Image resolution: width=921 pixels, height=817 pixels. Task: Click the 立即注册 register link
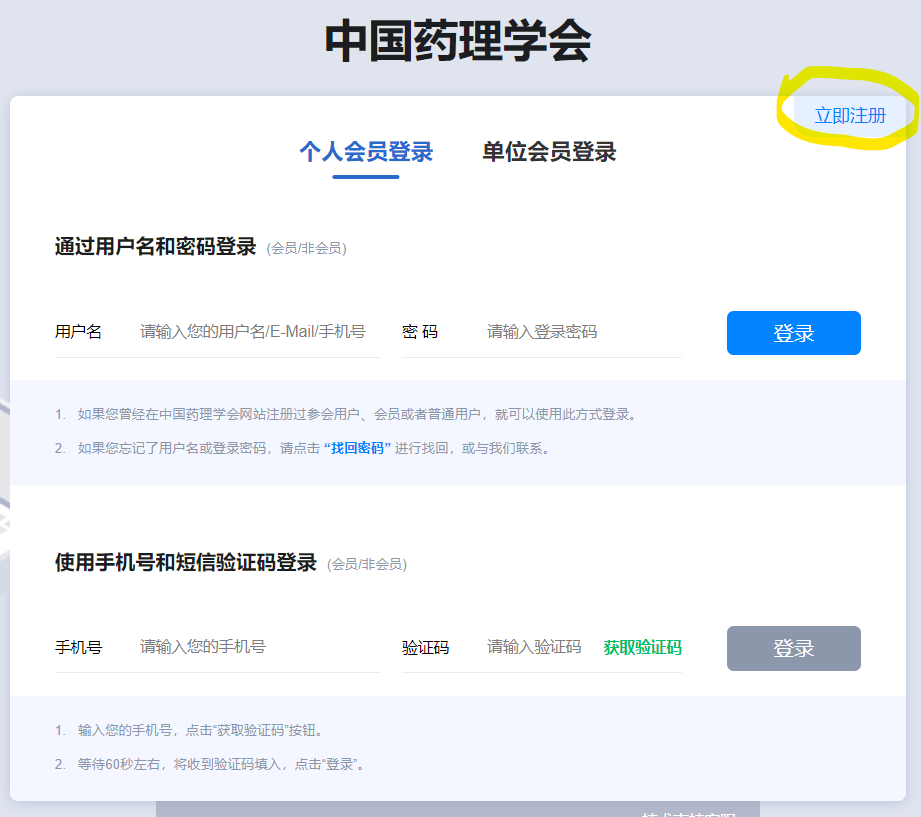(x=850, y=116)
